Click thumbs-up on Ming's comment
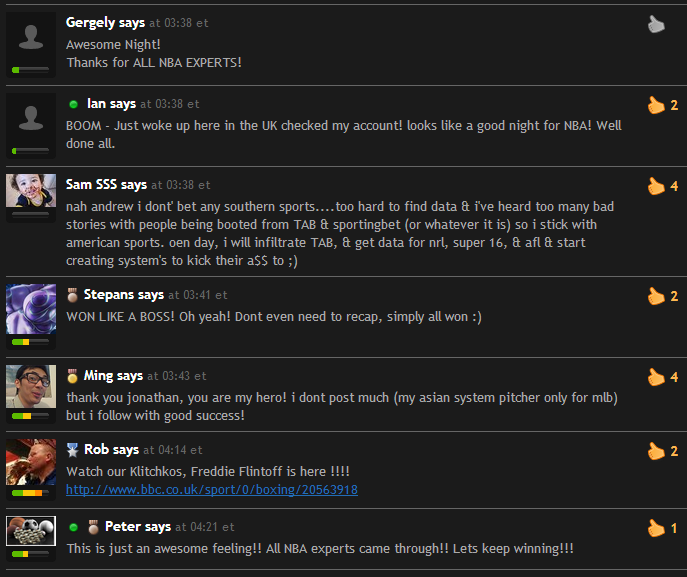687x577 pixels. click(x=656, y=377)
